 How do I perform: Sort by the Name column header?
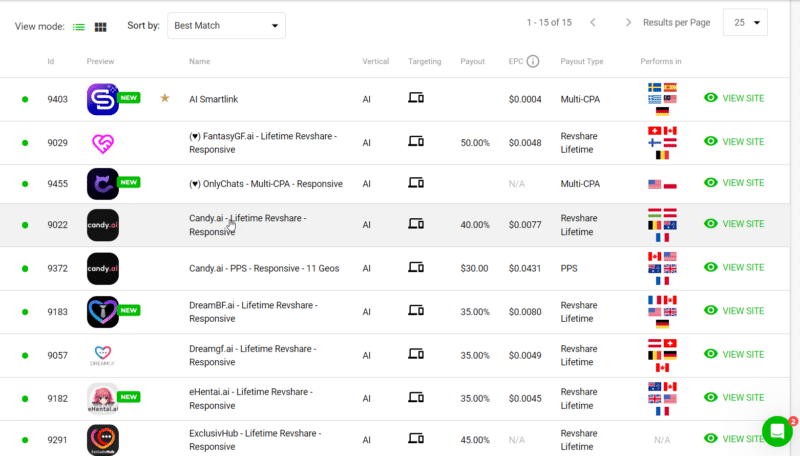click(x=200, y=62)
